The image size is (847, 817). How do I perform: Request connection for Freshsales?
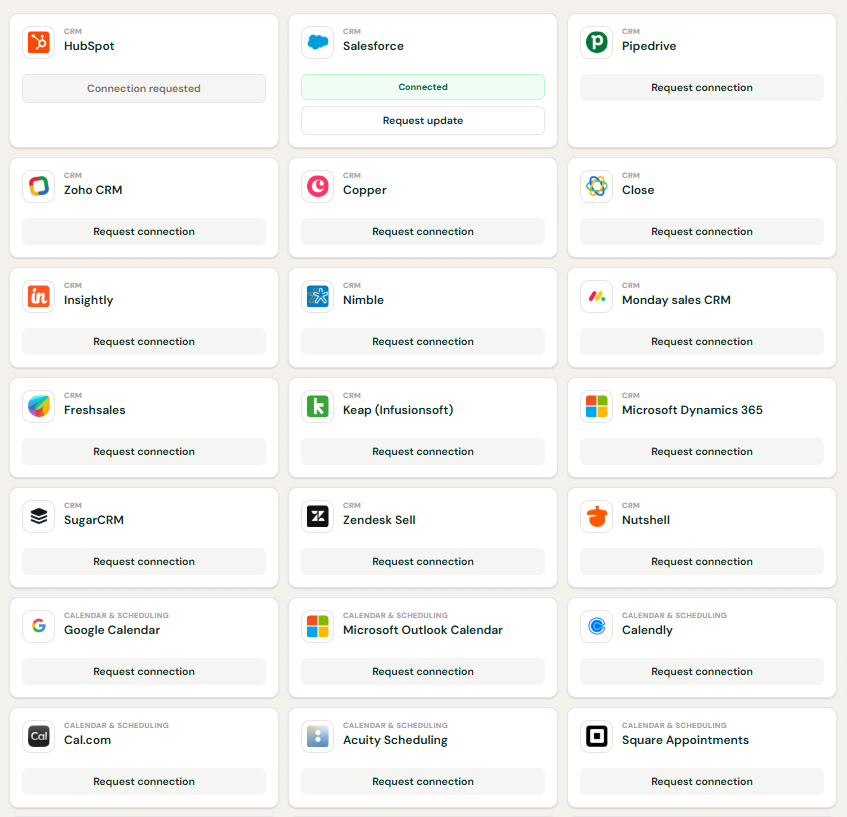coord(144,451)
